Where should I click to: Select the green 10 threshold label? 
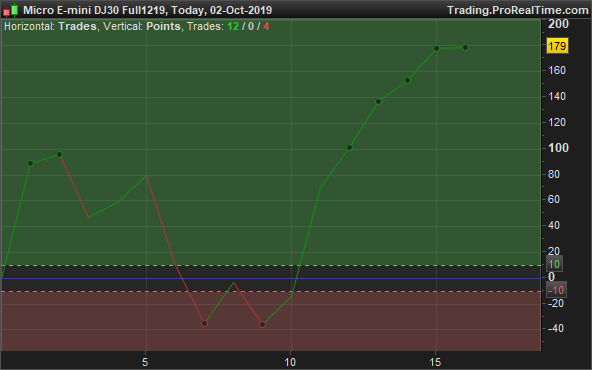pos(554,264)
